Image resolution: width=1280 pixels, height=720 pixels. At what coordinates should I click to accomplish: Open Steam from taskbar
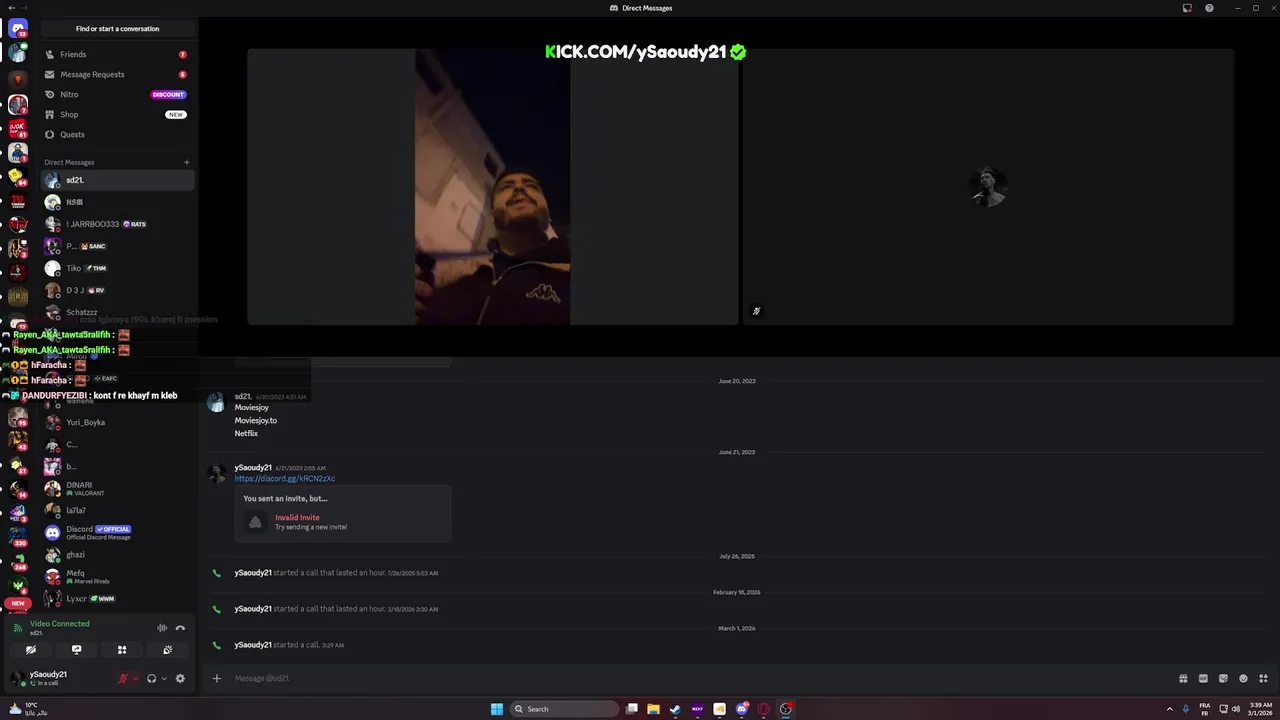click(x=675, y=709)
